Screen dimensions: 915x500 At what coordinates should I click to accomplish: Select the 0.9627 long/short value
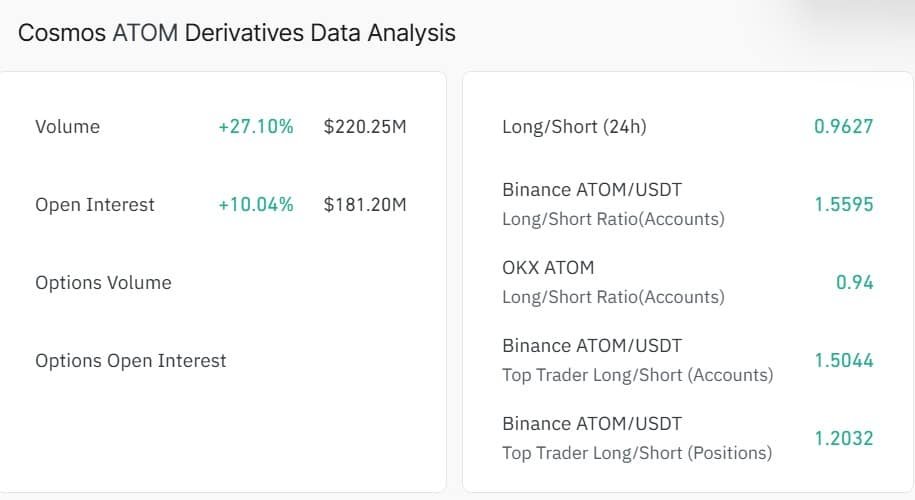tap(843, 127)
